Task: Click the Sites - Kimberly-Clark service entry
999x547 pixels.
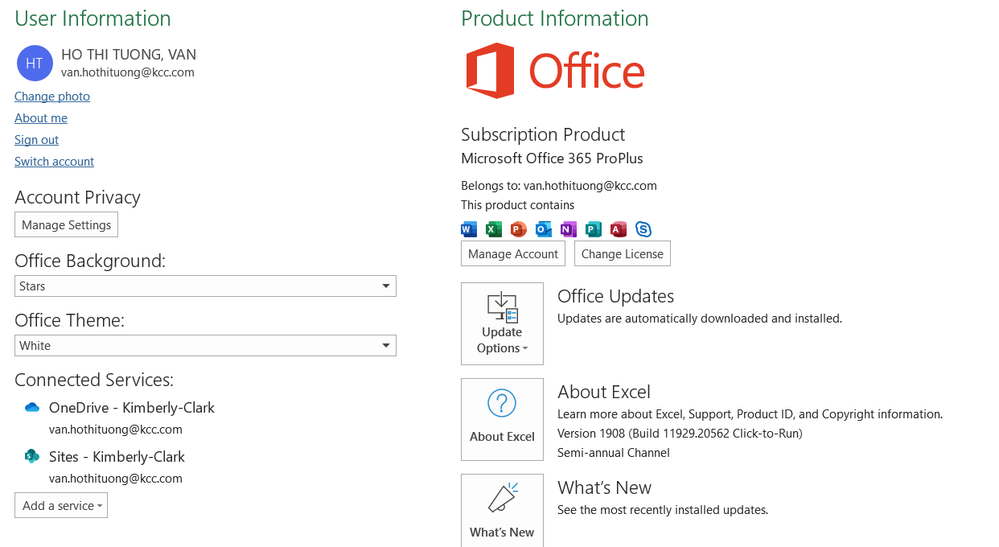Action: (x=117, y=457)
